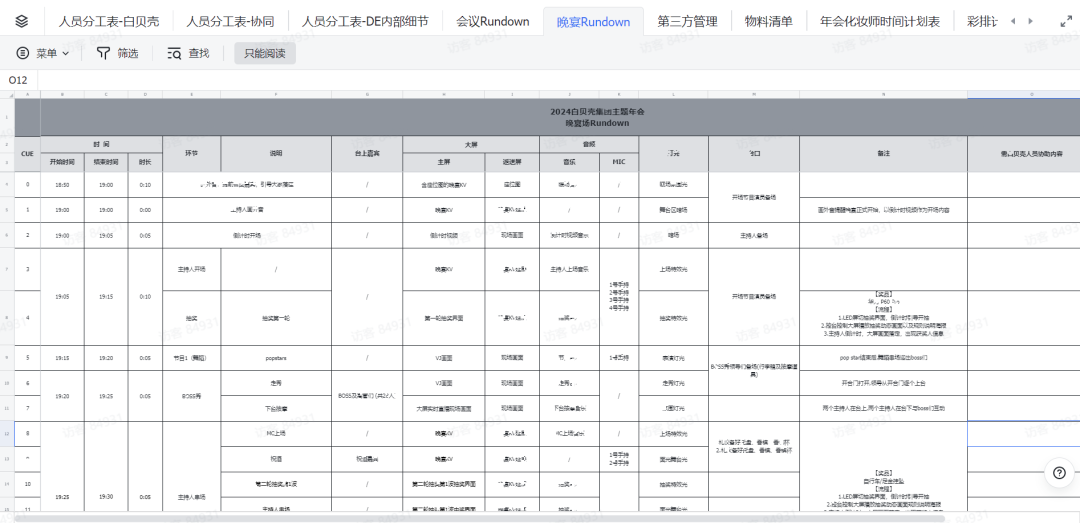
Task: Select the 晚宴Rundown tab
Action: (x=593, y=21)
